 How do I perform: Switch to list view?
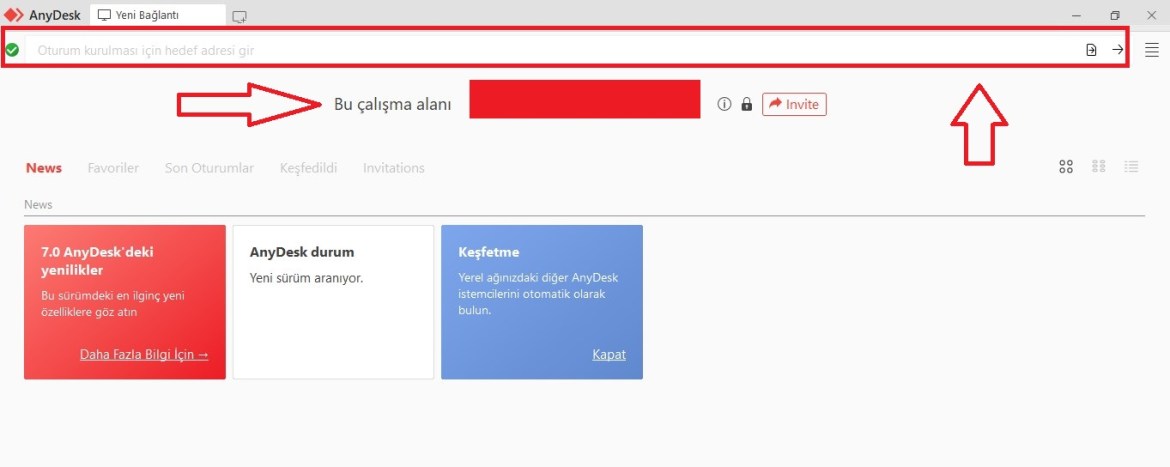tap(1131, 166)
